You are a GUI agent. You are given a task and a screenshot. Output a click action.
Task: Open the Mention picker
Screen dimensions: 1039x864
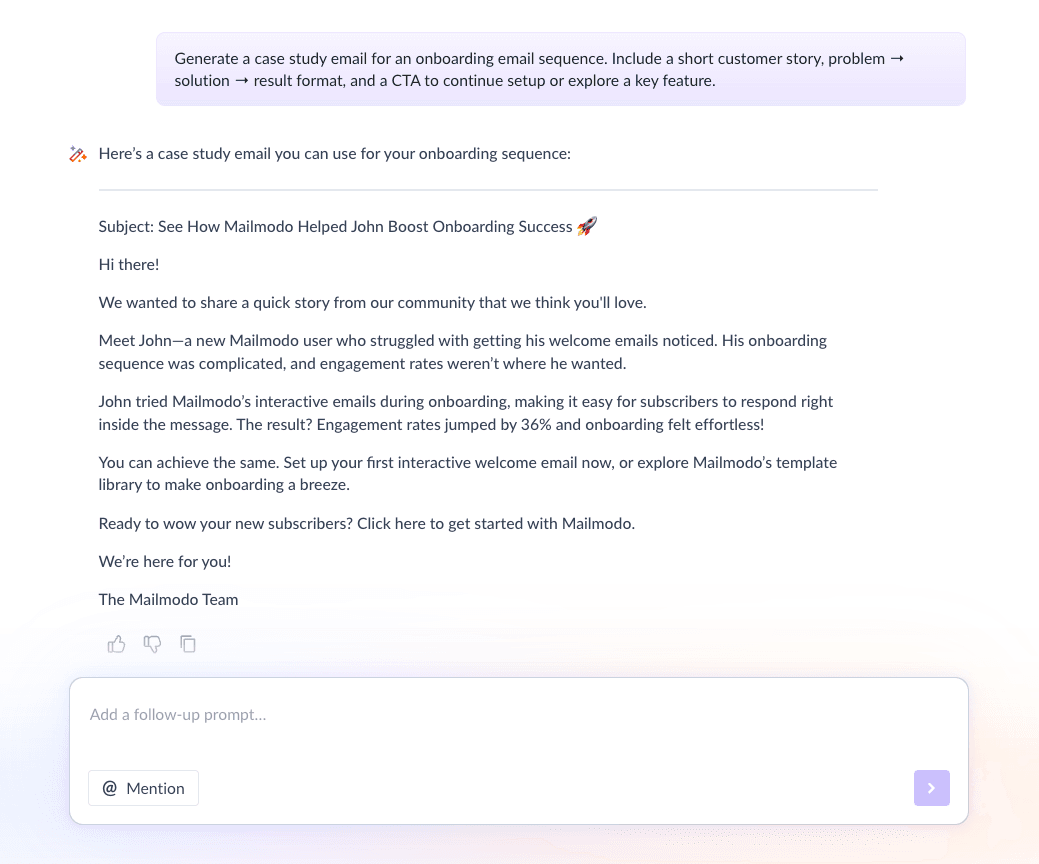[143, 788]
